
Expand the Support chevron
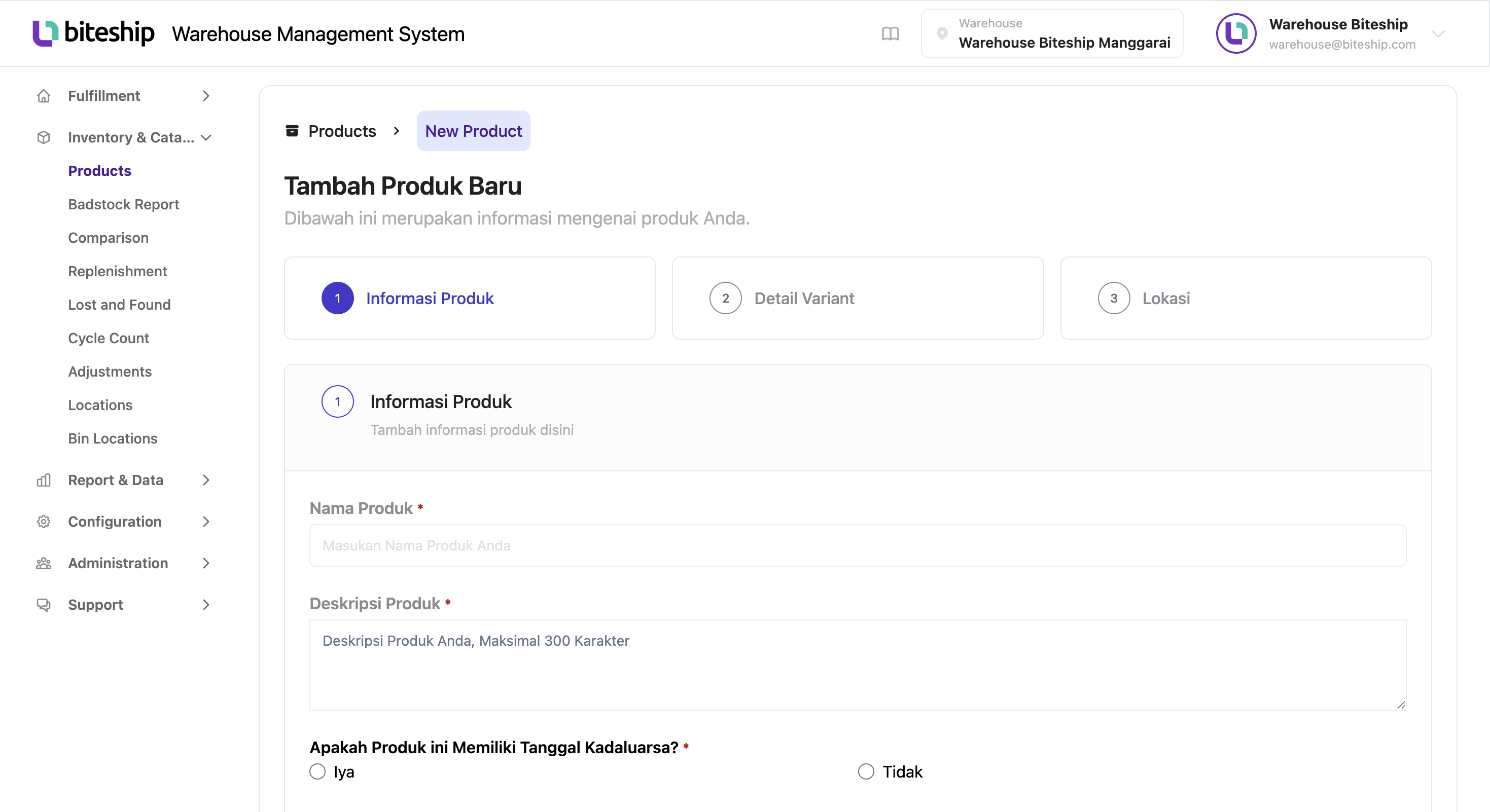[x=206, y=605]
